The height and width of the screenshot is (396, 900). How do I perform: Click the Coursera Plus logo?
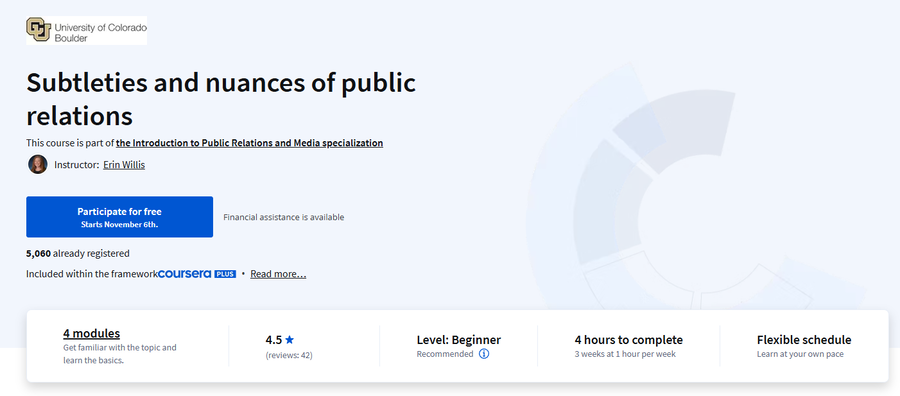[197, 274]
